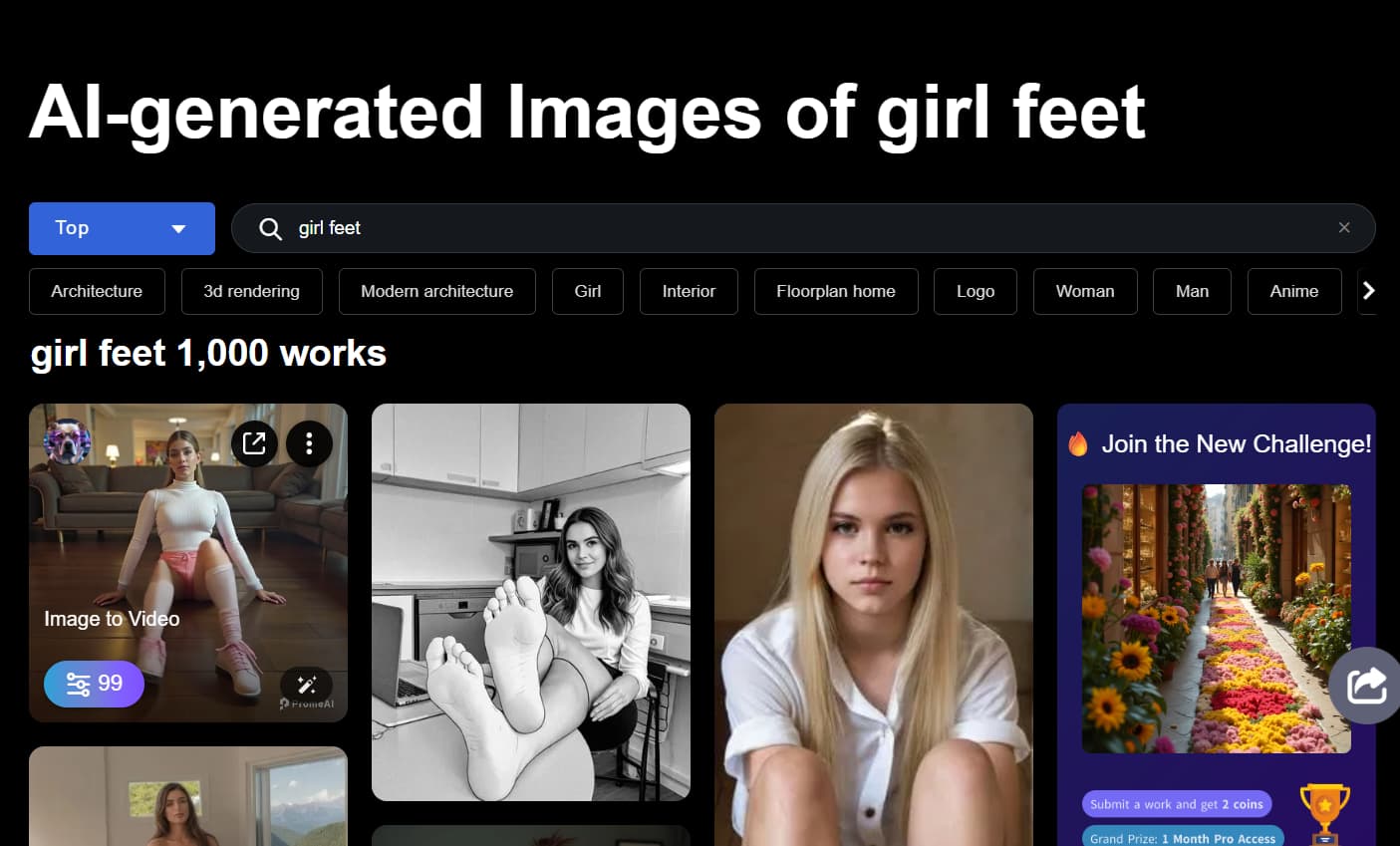Click the Grand Prize 1 Month Pro Access badge
This screenshot has height=846, width=1400.
point(1182,838)
